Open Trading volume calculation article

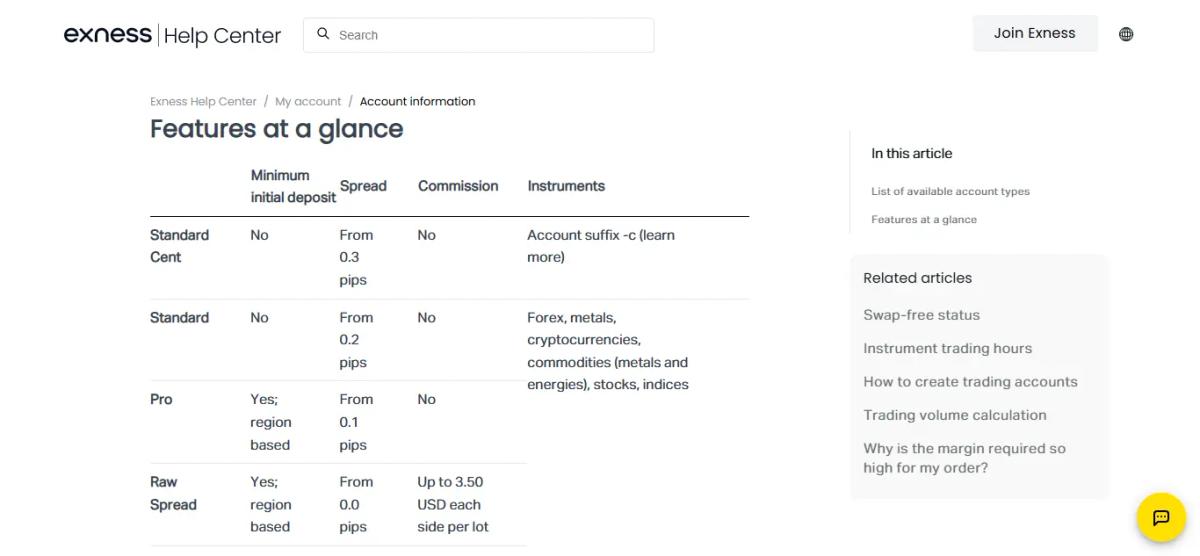coord(955,415)
